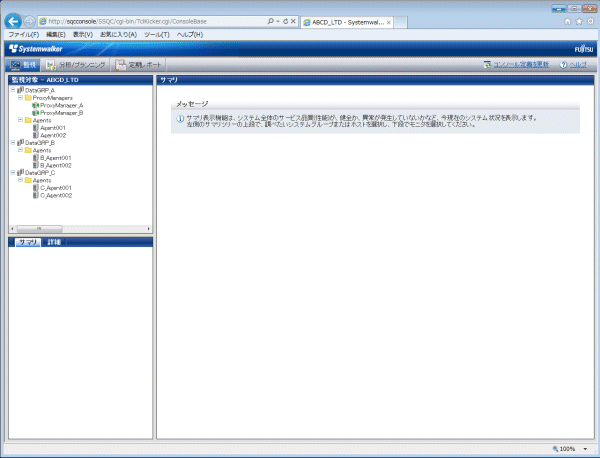Click コンソール定義を更新 link
This screenshot has height=458, width=600.
coord(521,65)
